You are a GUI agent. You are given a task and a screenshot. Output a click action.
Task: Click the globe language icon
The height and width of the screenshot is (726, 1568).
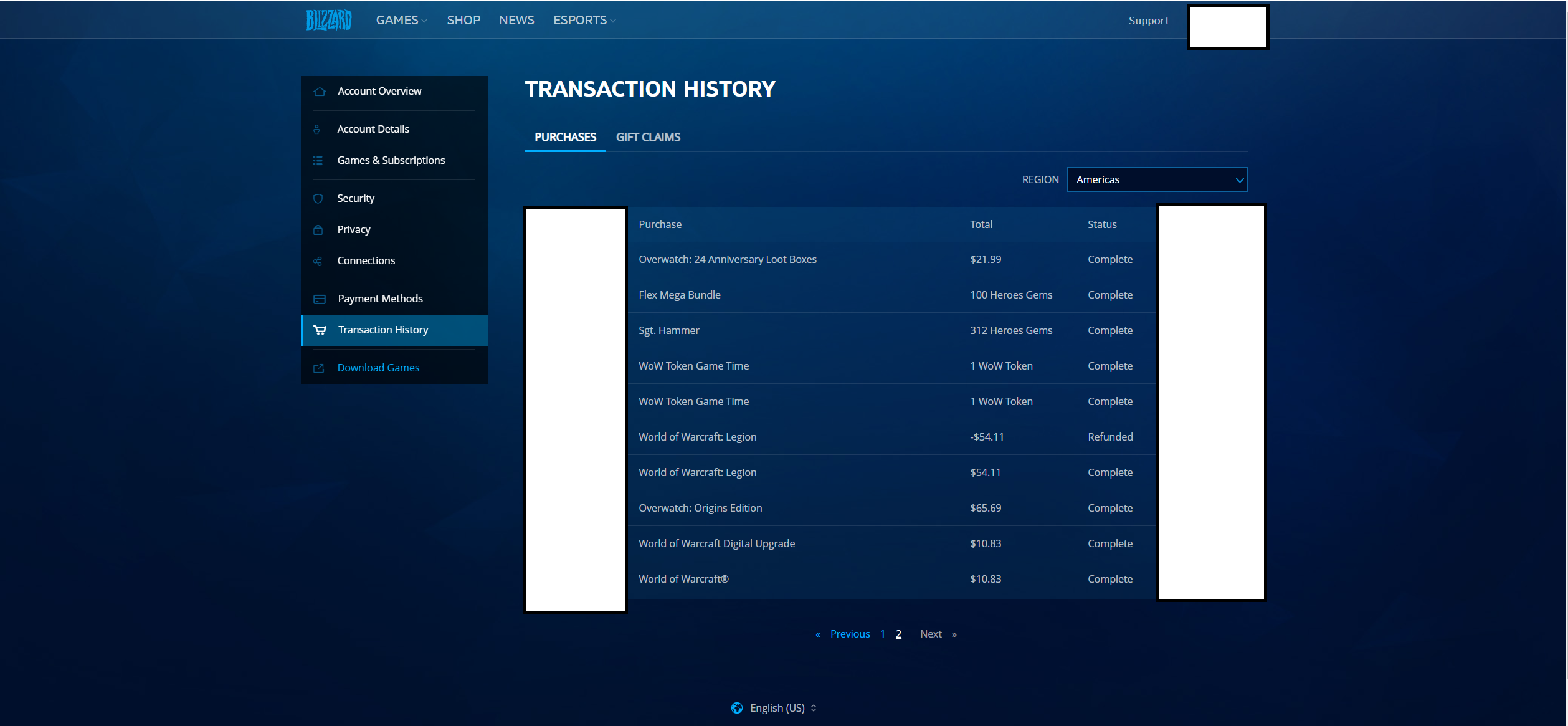coord(737,708)
